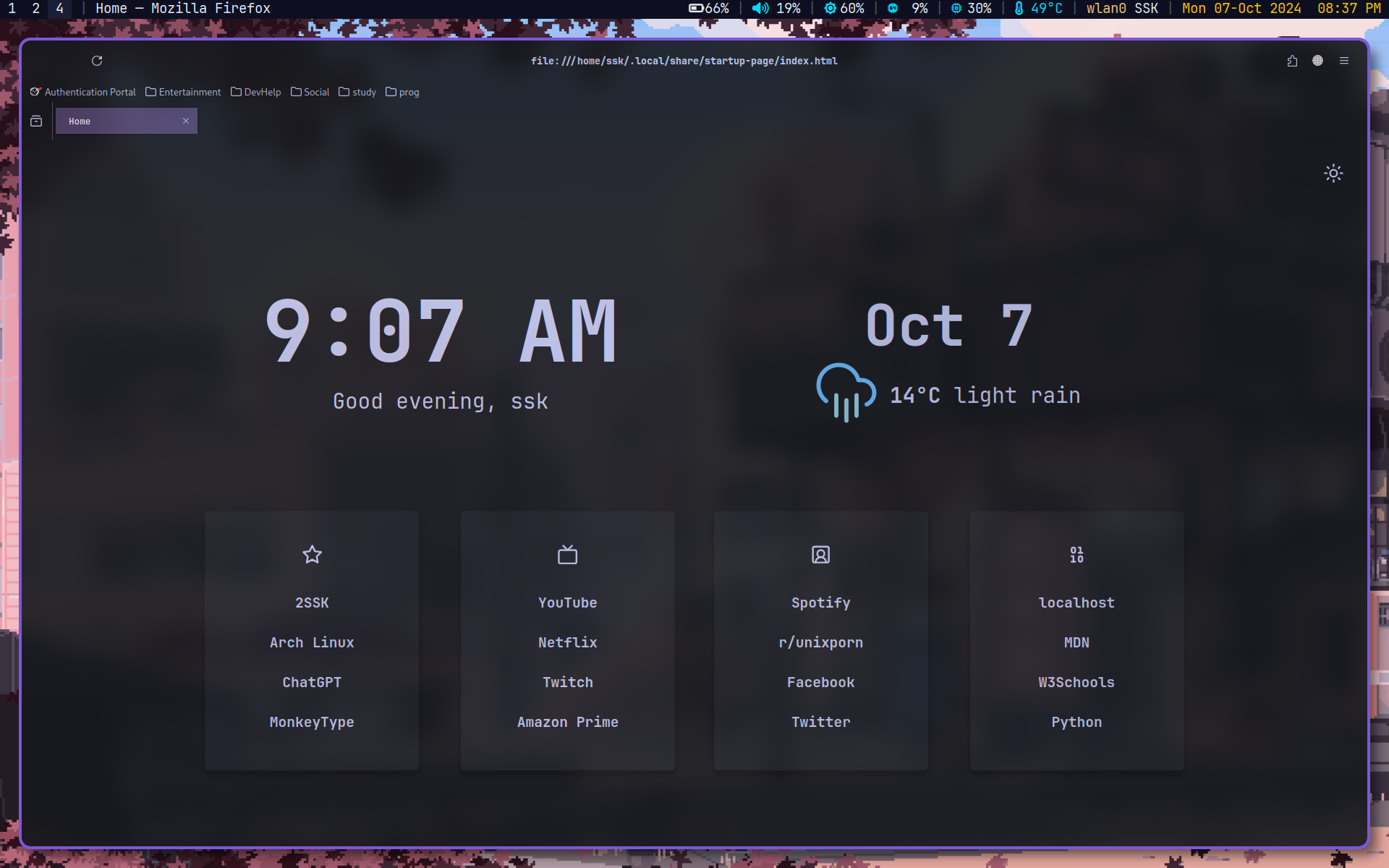This screenshot has width=1389, height=868.
Task: Click the binary code icon above localhost
Action: point(1076,554)
